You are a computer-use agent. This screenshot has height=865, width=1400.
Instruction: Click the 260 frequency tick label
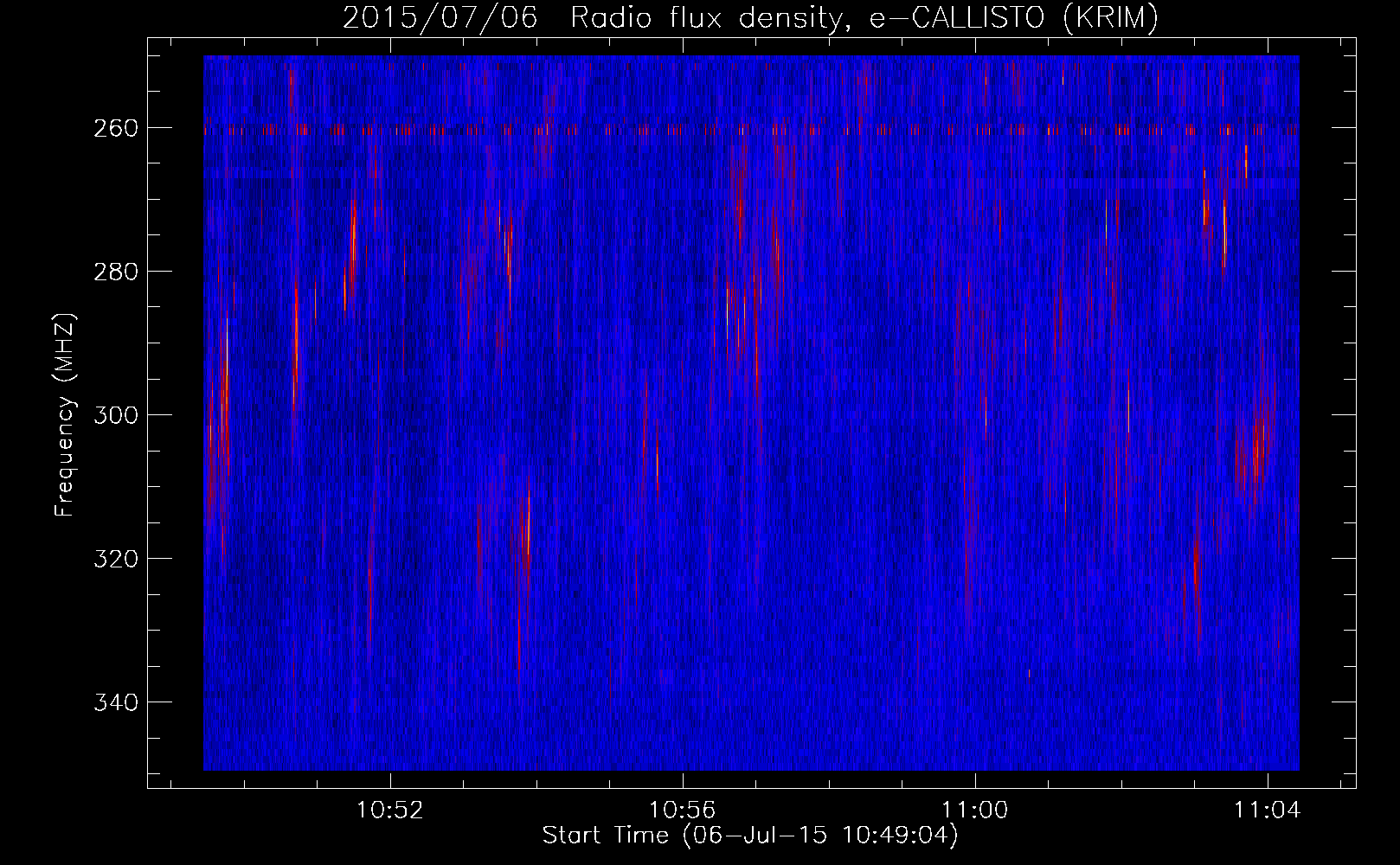point(115,128)
